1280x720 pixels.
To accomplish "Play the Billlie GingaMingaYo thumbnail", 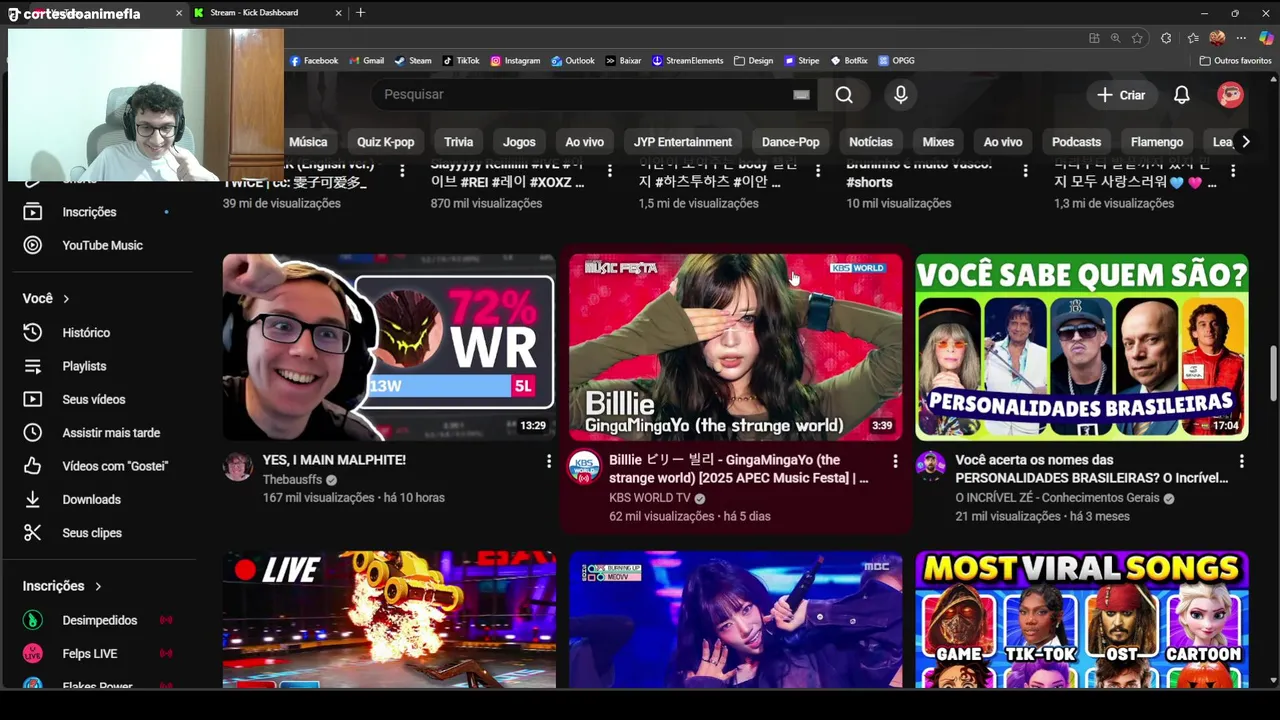I will pos(735,347).
